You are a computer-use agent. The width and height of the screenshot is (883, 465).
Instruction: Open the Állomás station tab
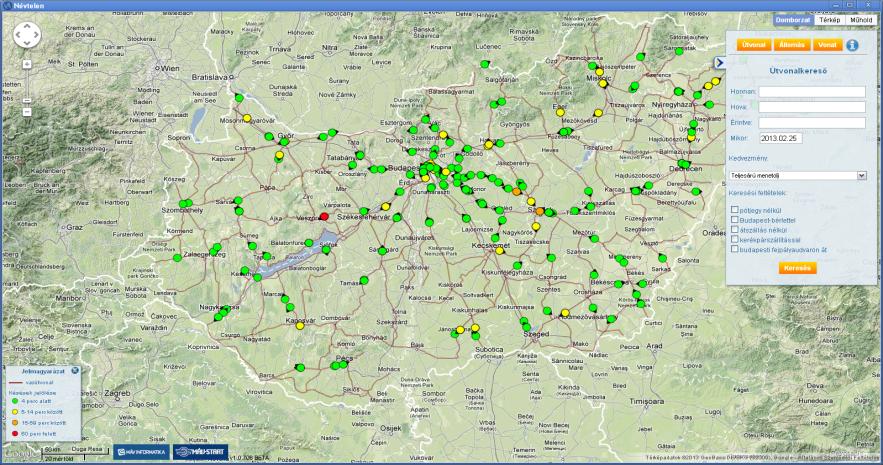792,45
